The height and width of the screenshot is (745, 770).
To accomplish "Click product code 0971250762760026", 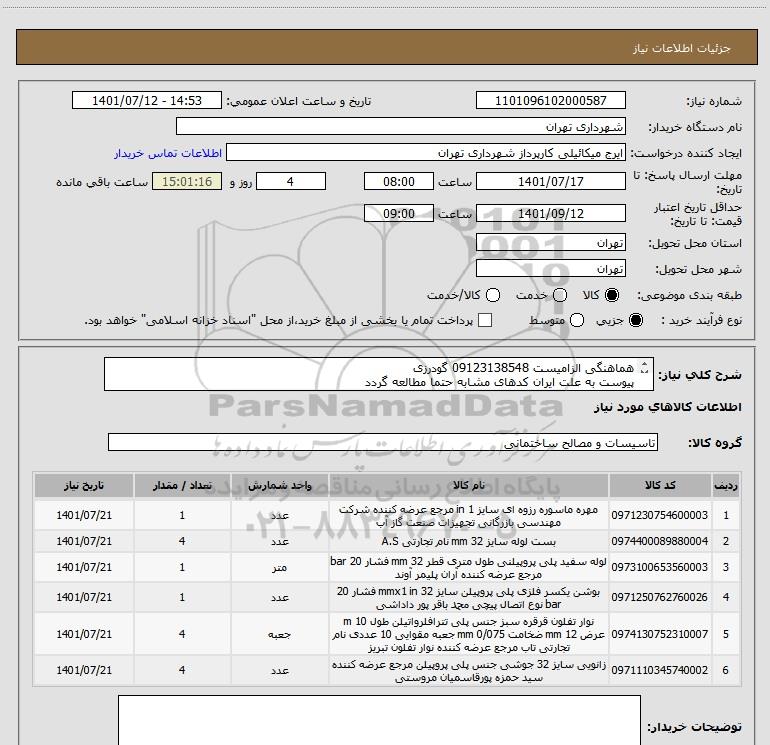I will click(660, 597).
